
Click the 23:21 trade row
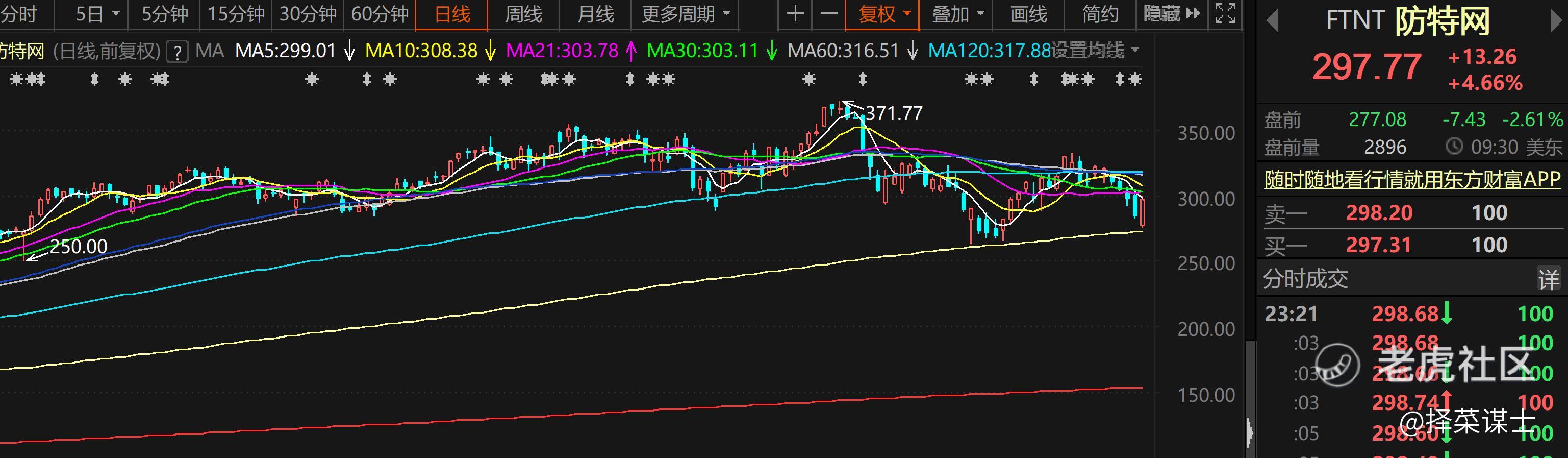tap(1412, 314)
